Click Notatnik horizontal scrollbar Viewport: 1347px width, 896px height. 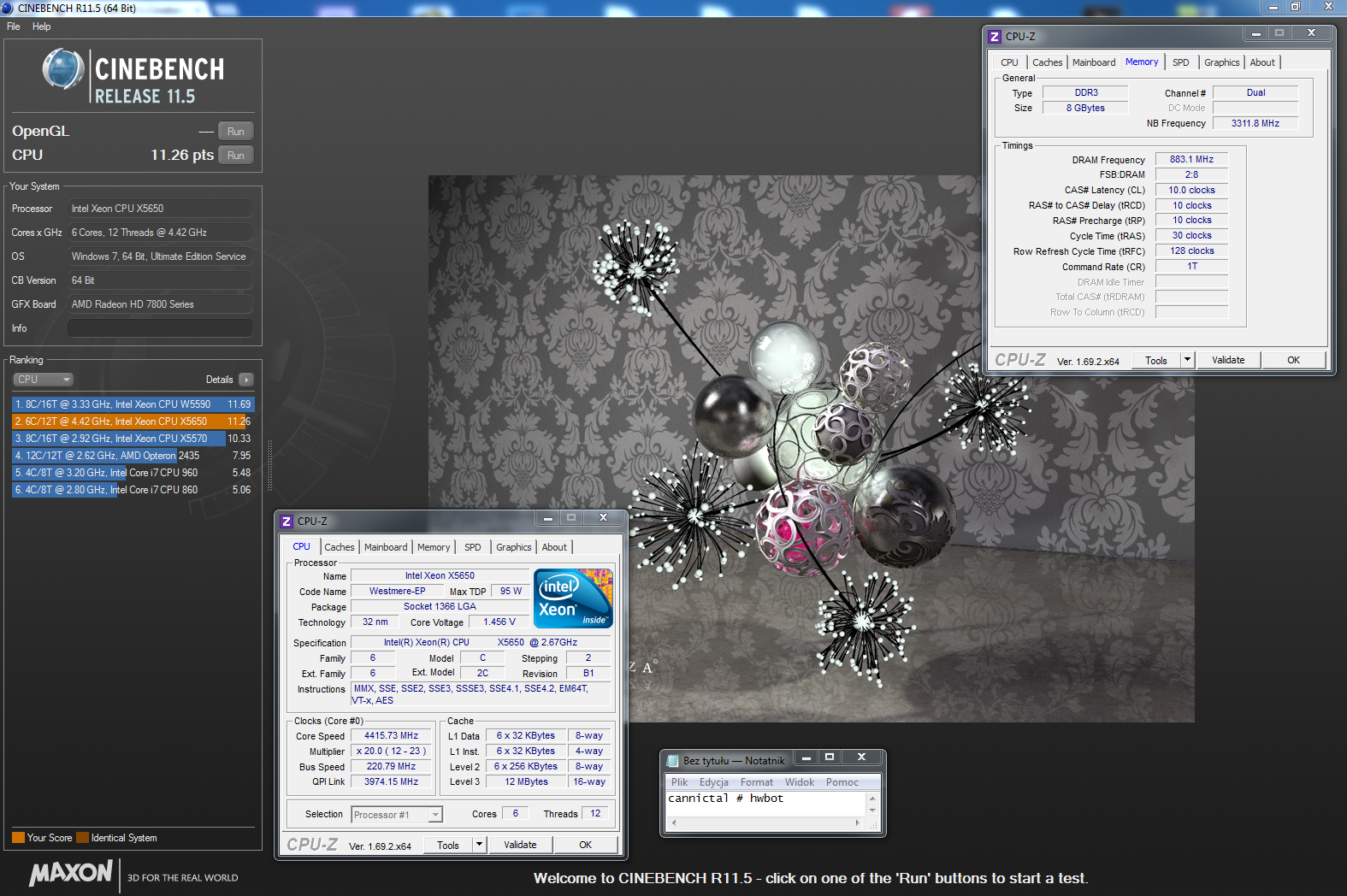[765, 822]
